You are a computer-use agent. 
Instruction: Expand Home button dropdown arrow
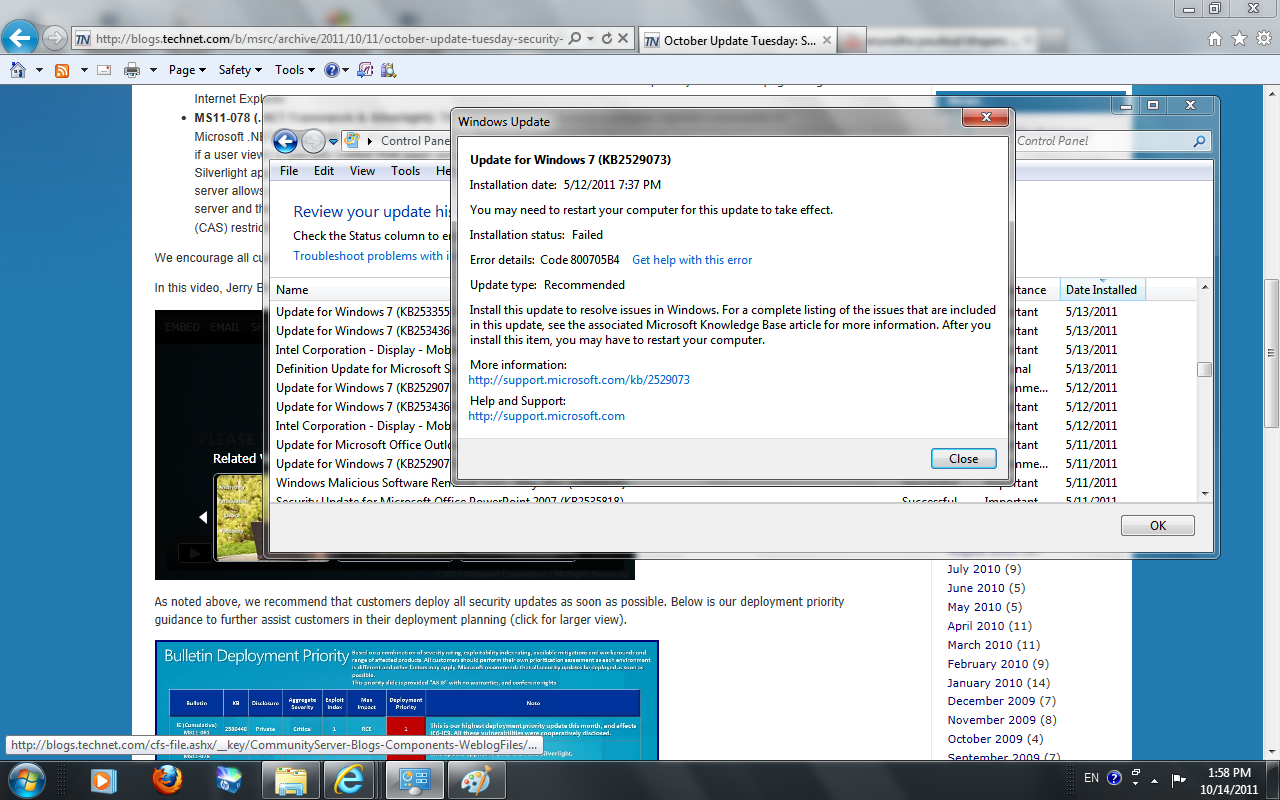pyautogui.click(x=39, y=70)
